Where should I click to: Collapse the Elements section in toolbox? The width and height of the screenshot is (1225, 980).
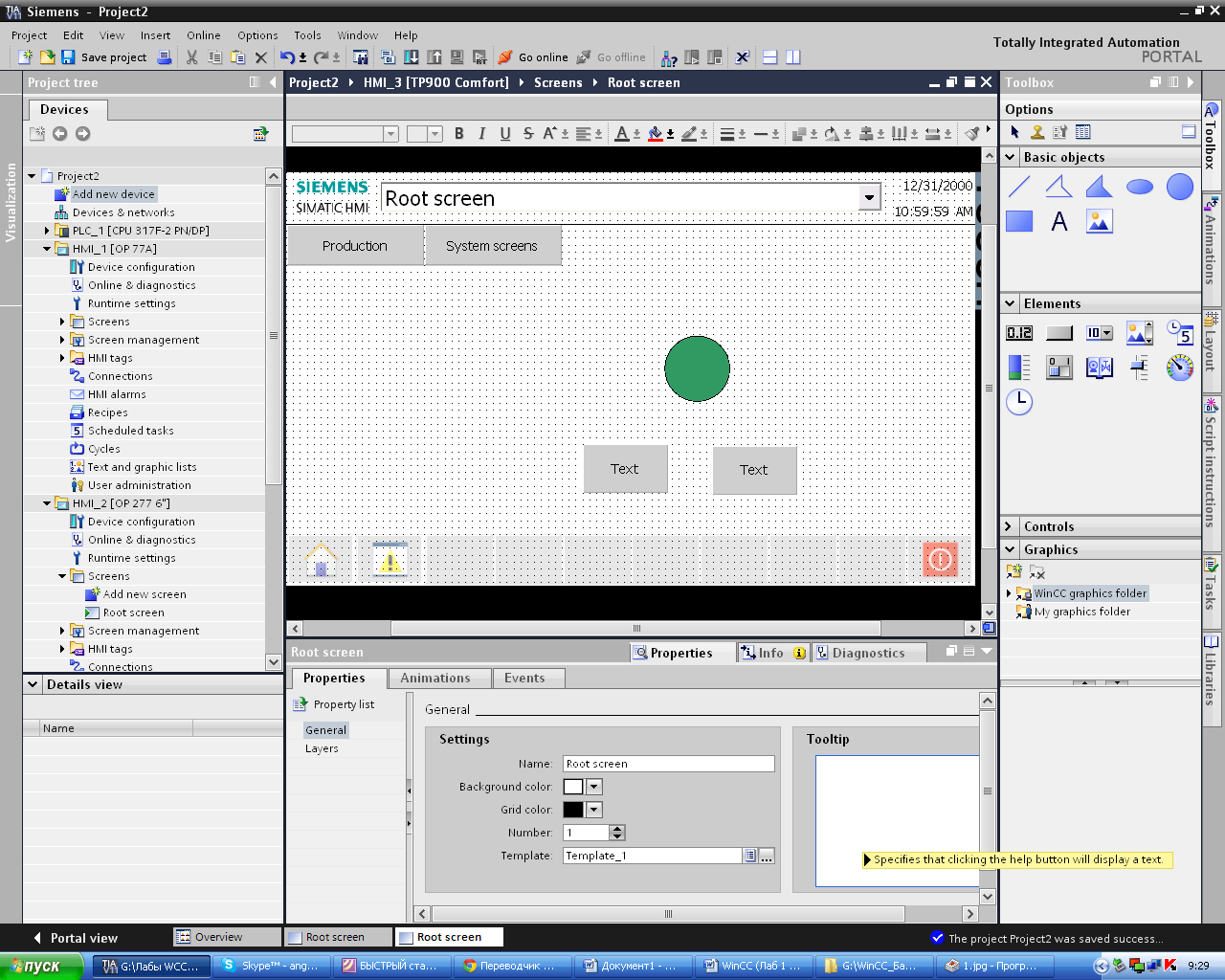coord(1010,303)
